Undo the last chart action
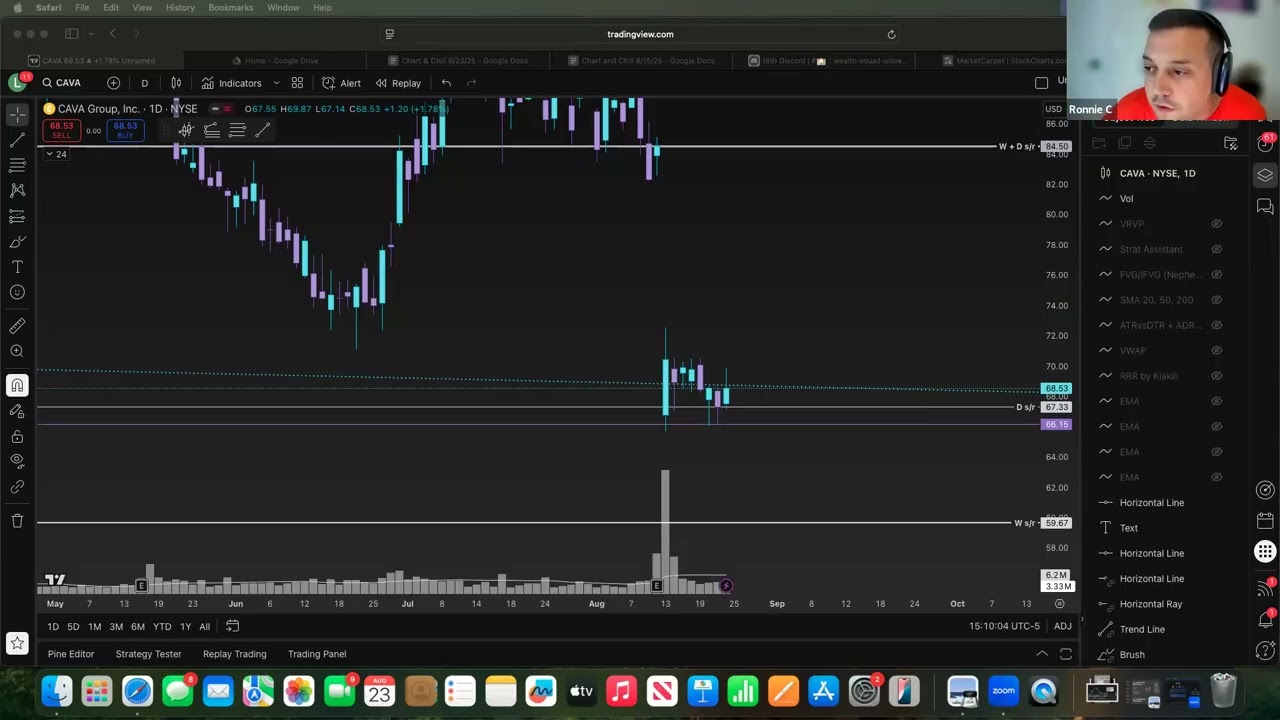1280x720 pixels. tap(446, 83)
